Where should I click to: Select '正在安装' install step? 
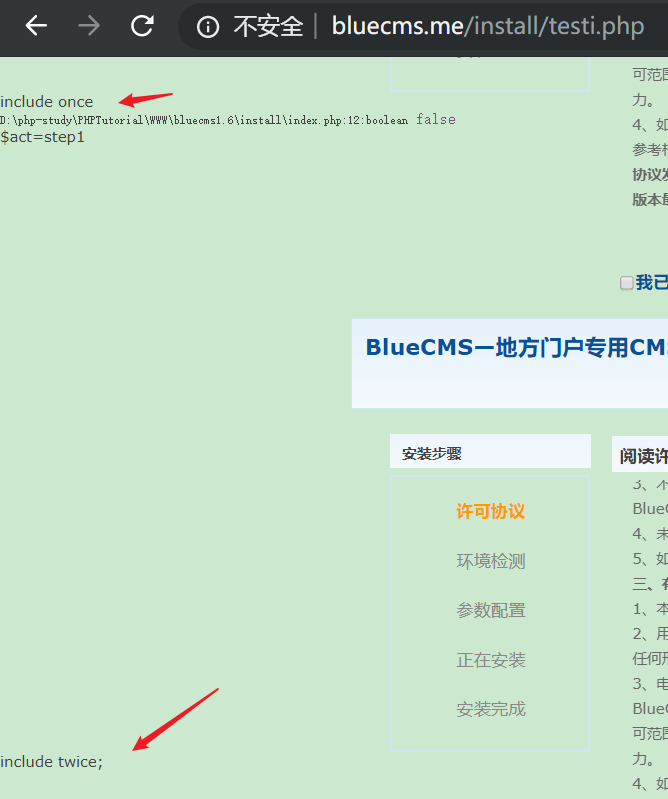490,660
